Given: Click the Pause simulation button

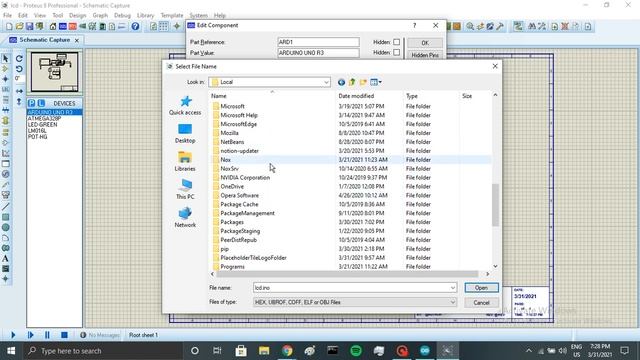Looking at the screenshot, I should point(47,335).
